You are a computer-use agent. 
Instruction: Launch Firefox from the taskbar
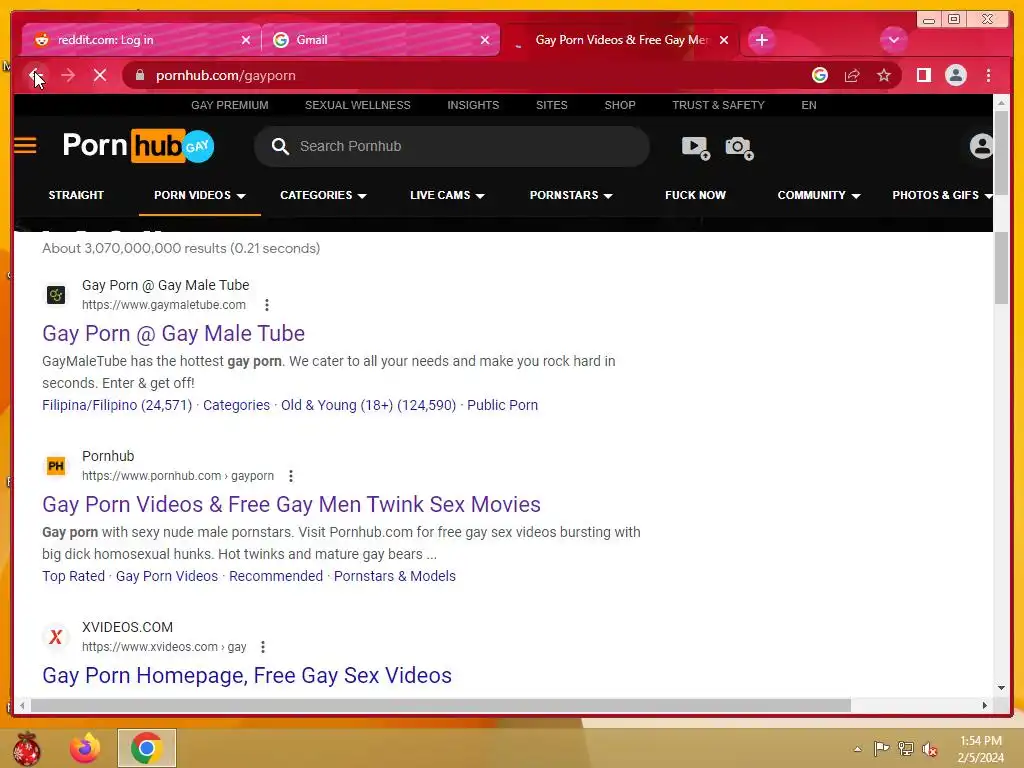coord(86,748)
